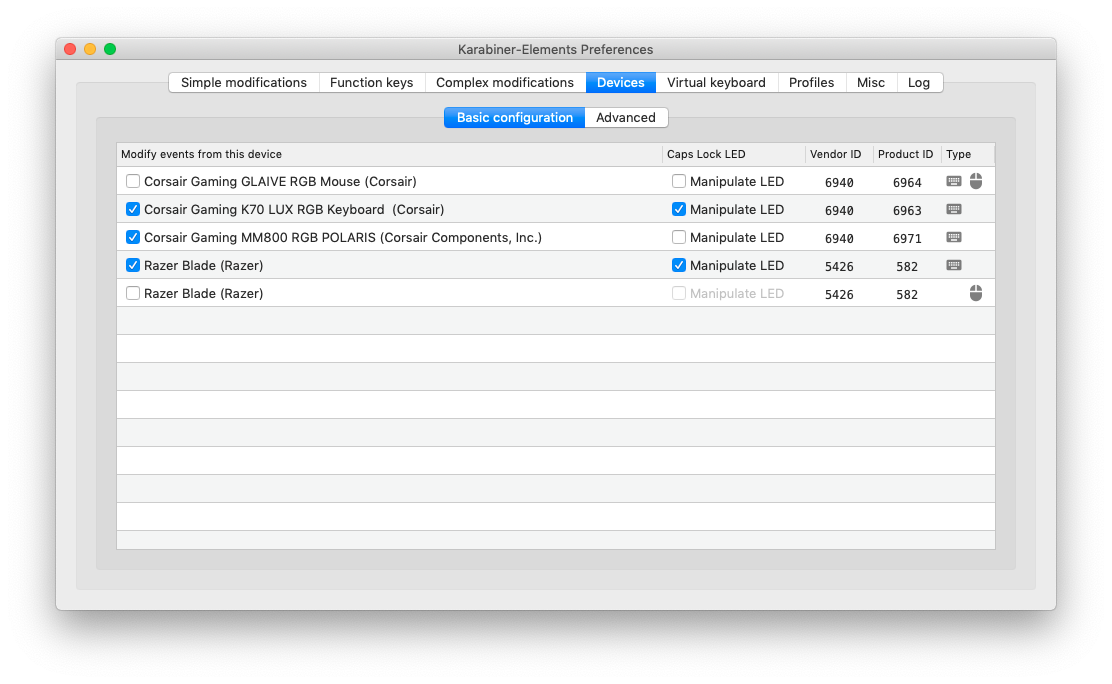This screenshot has height=684, width=1112.
Task: Click the Product ID column header
Action: tap(906, 155)
